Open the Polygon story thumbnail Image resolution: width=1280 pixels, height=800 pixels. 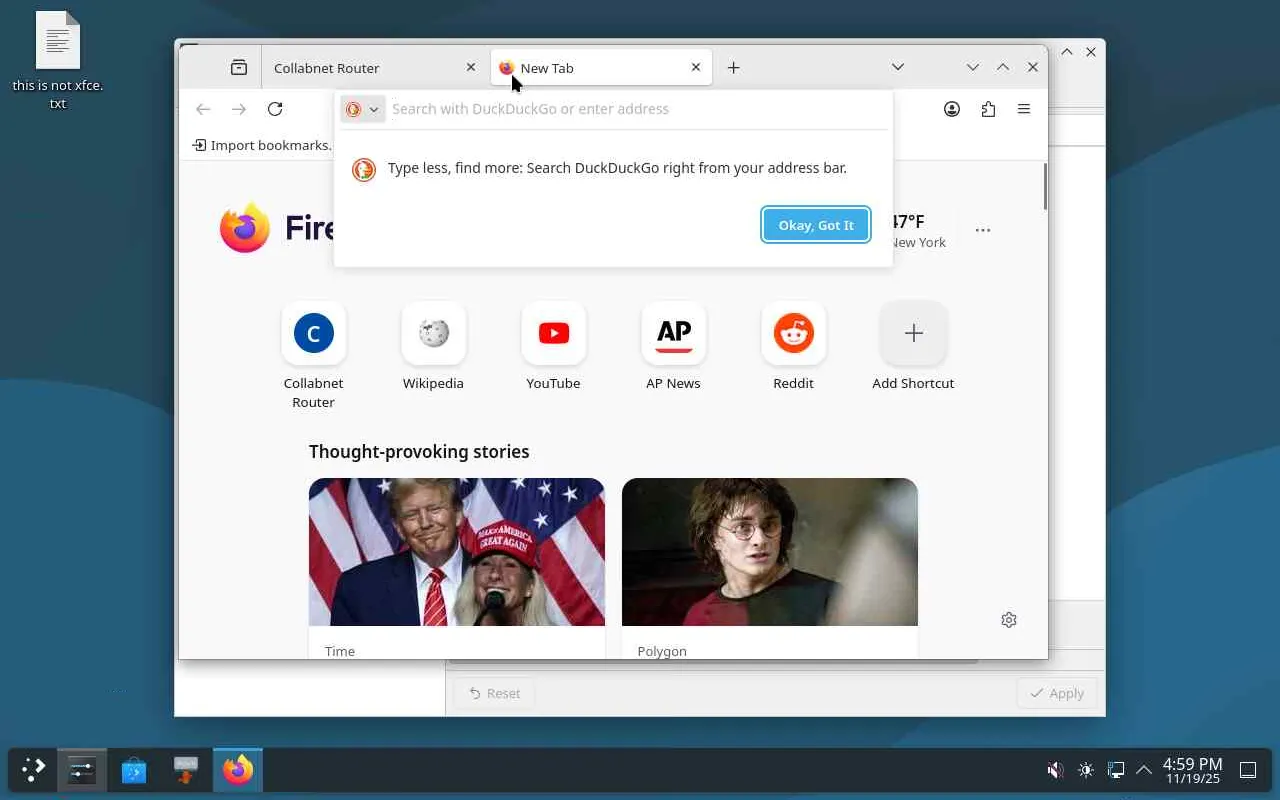click(x=770, y=552)
